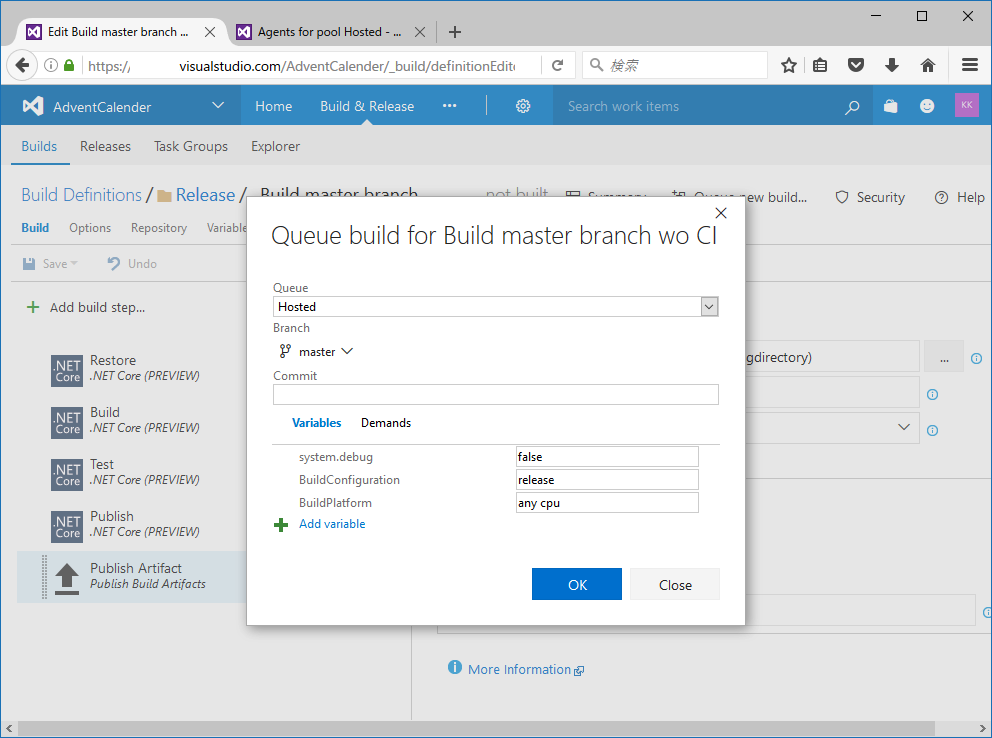Click the green plus next to Add variable
The width and height of the screenshot is (992, 738).
click(281, 525)
